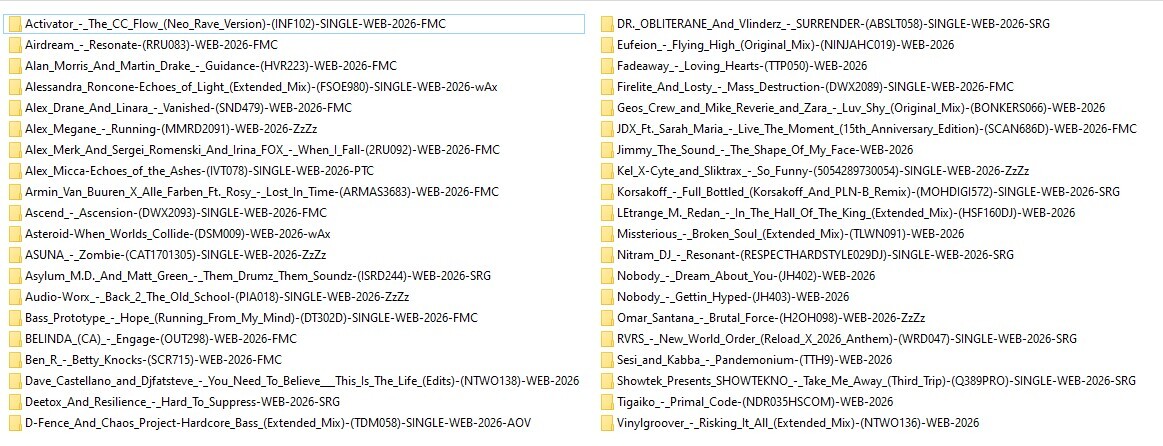Click the folder icon beside JDX Live The Moment
Image resolution: width=1163 pixels, height=446 pixels.
click(x=607, y=128)
